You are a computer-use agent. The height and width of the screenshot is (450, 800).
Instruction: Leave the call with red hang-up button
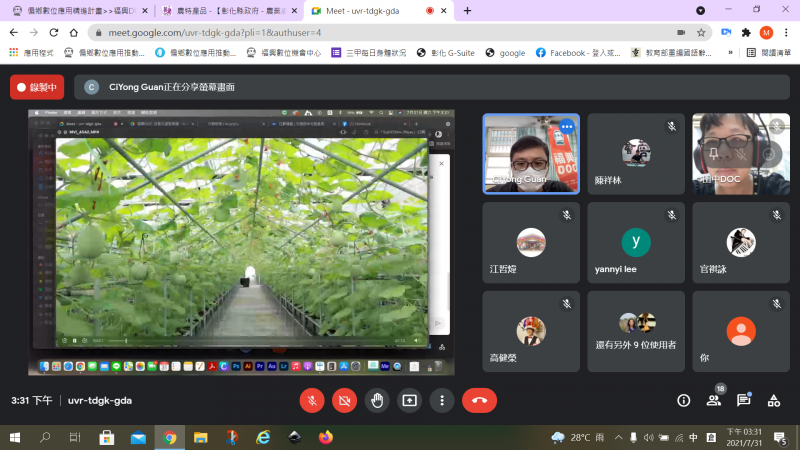(479, 401)
